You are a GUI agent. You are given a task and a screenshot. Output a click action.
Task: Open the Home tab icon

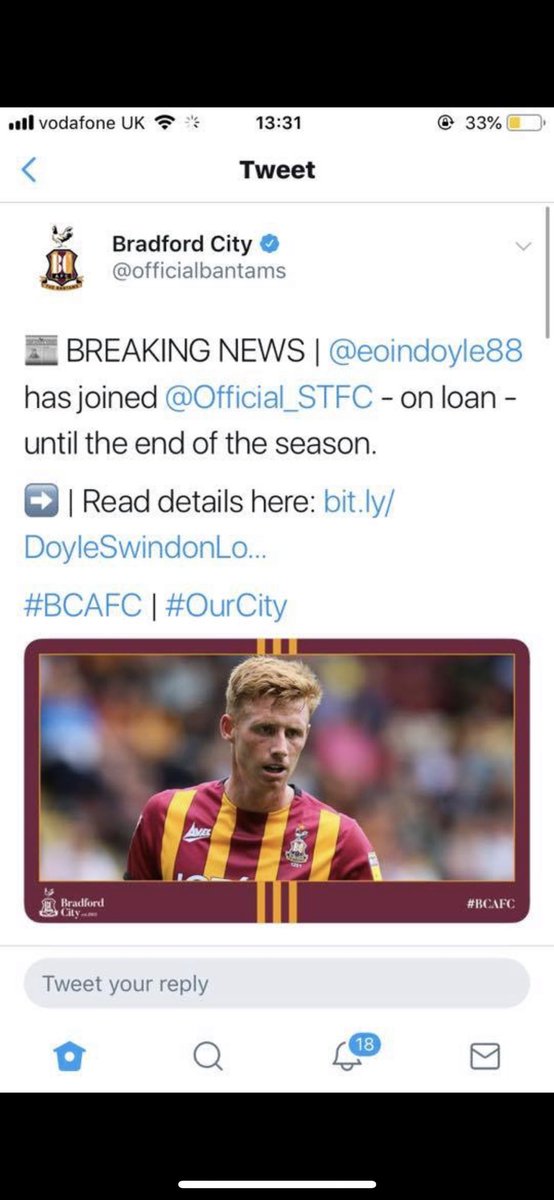pos(69,1056)
